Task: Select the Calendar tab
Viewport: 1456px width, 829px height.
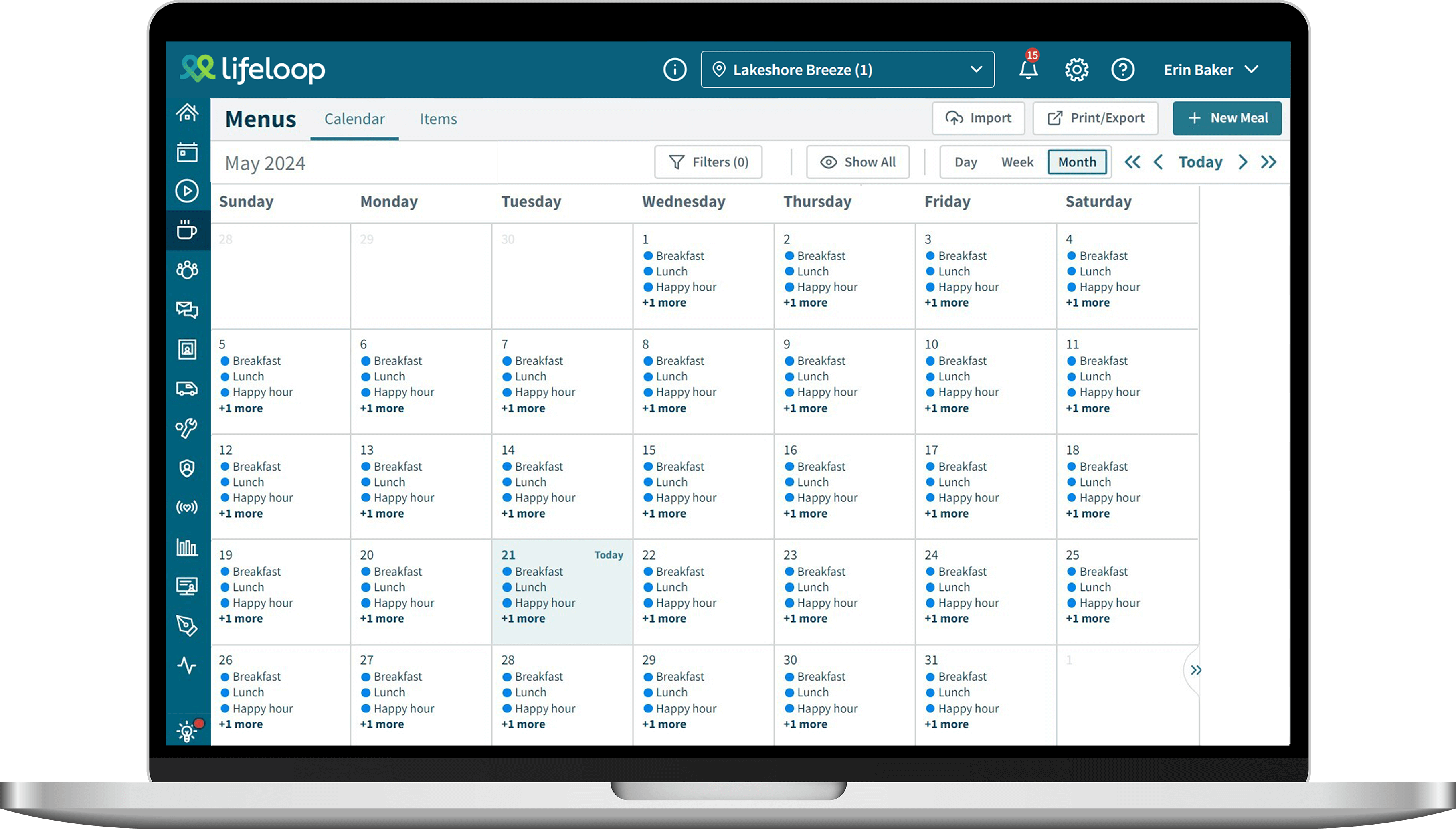Action: click(x=354, y=119)
